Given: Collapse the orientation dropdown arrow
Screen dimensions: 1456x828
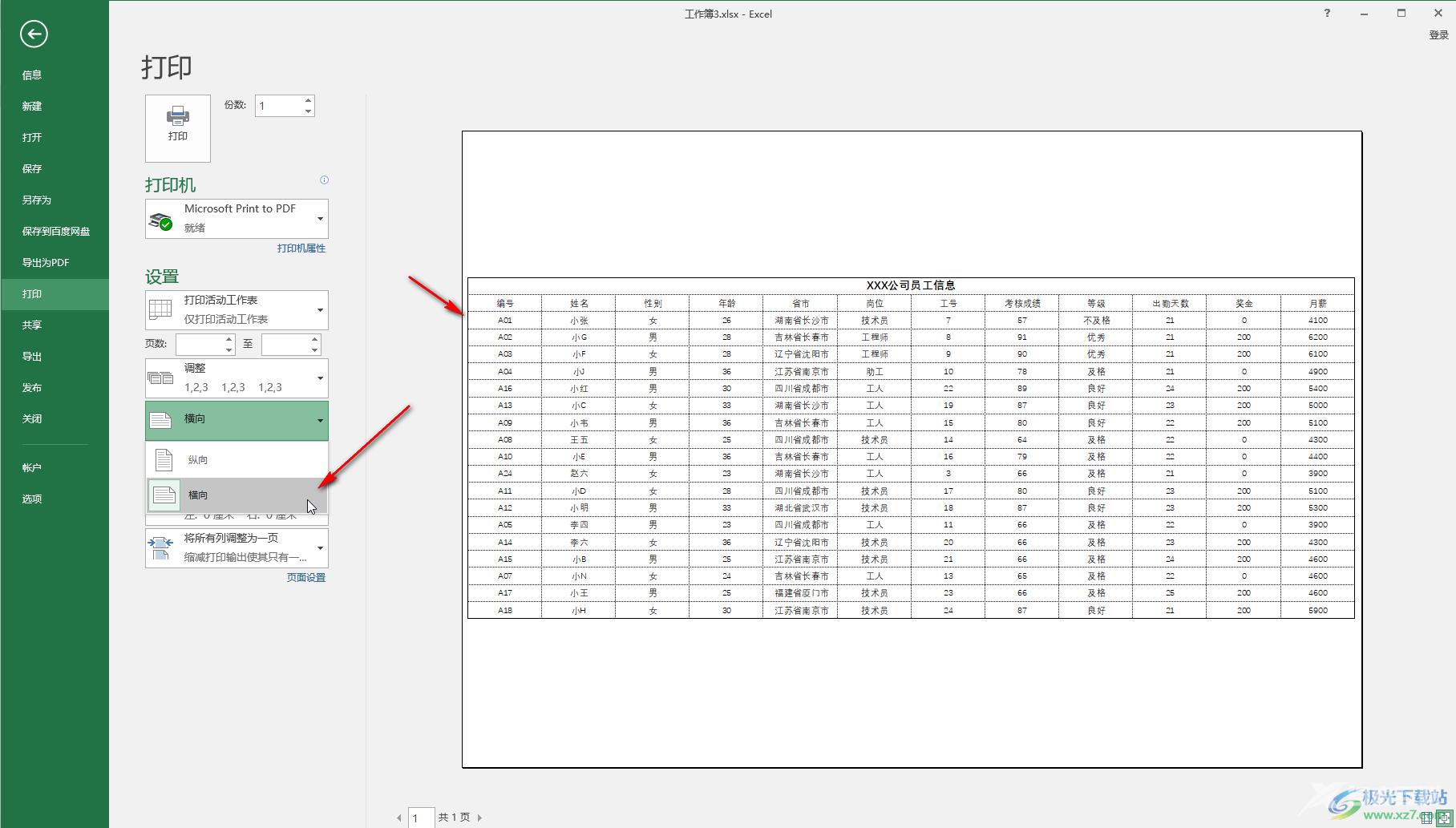Looking at the screenshot, I should pos(320,421).
